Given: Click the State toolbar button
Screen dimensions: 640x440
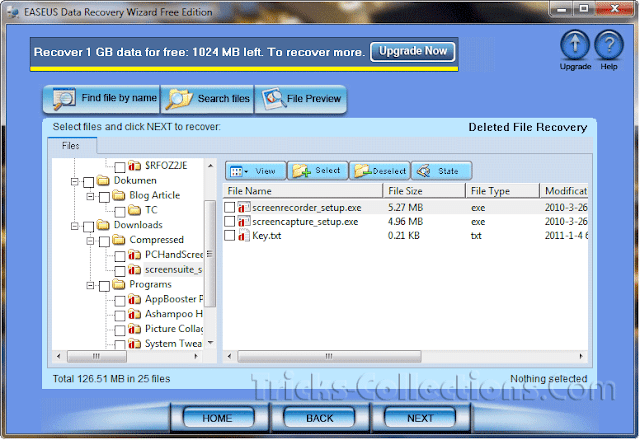Looking at the screenshot, I should point(442,171).
